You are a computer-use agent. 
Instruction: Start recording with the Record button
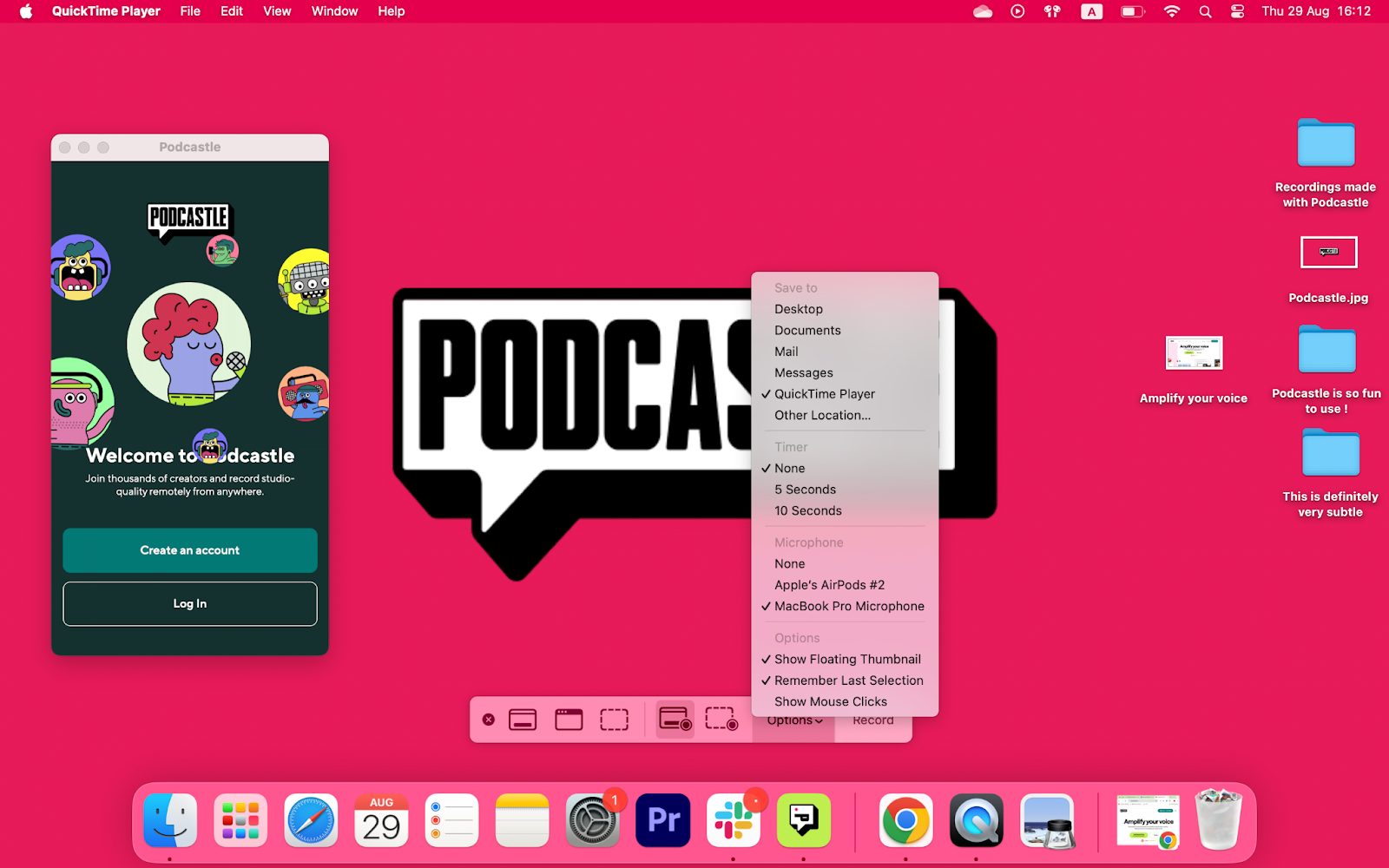pos(873,720)
